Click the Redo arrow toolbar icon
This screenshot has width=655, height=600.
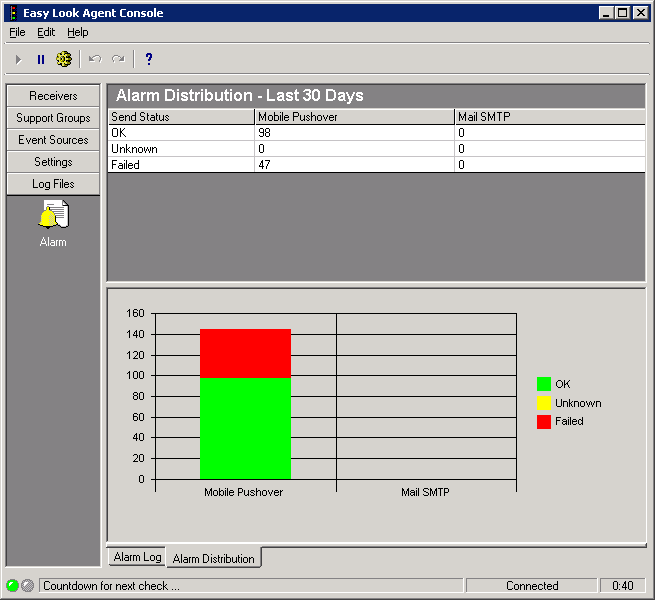coord(118,59)
